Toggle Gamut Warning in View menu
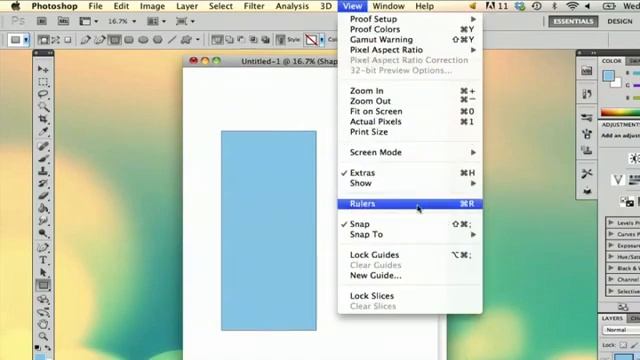This screenshot has width=640, height=360. (410, 40)
